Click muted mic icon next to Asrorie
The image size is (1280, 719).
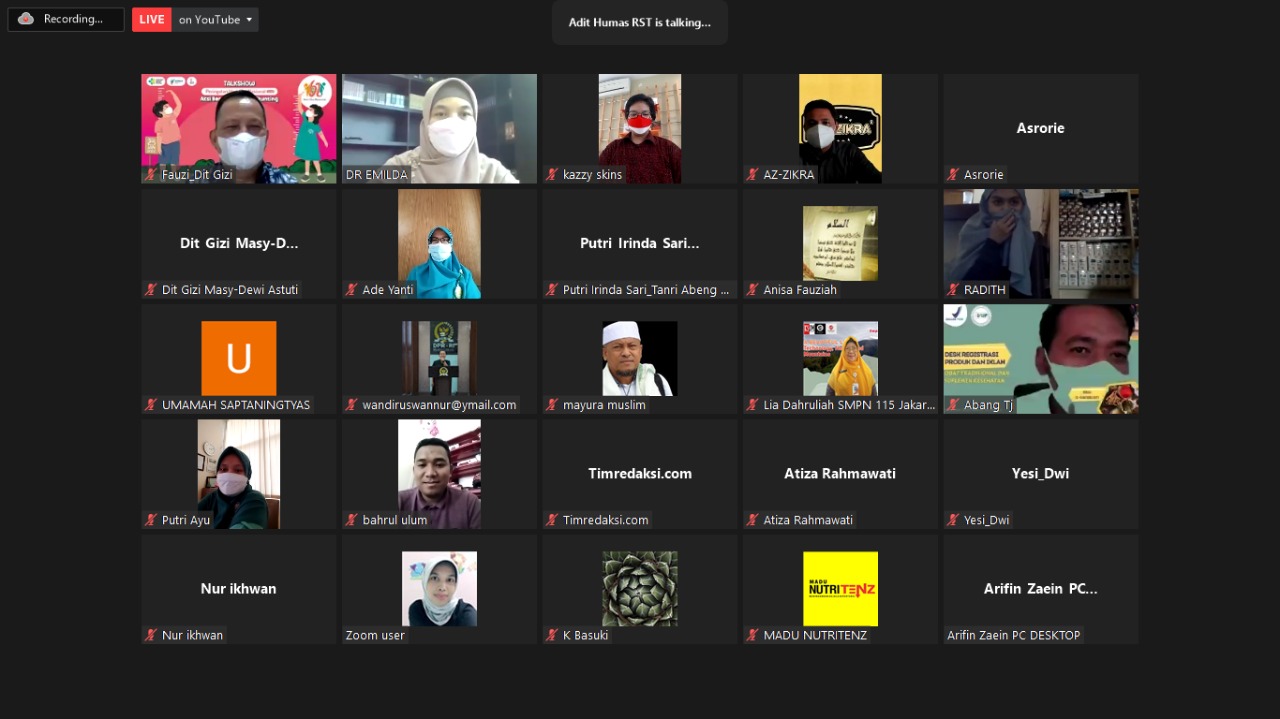(953, 175)
